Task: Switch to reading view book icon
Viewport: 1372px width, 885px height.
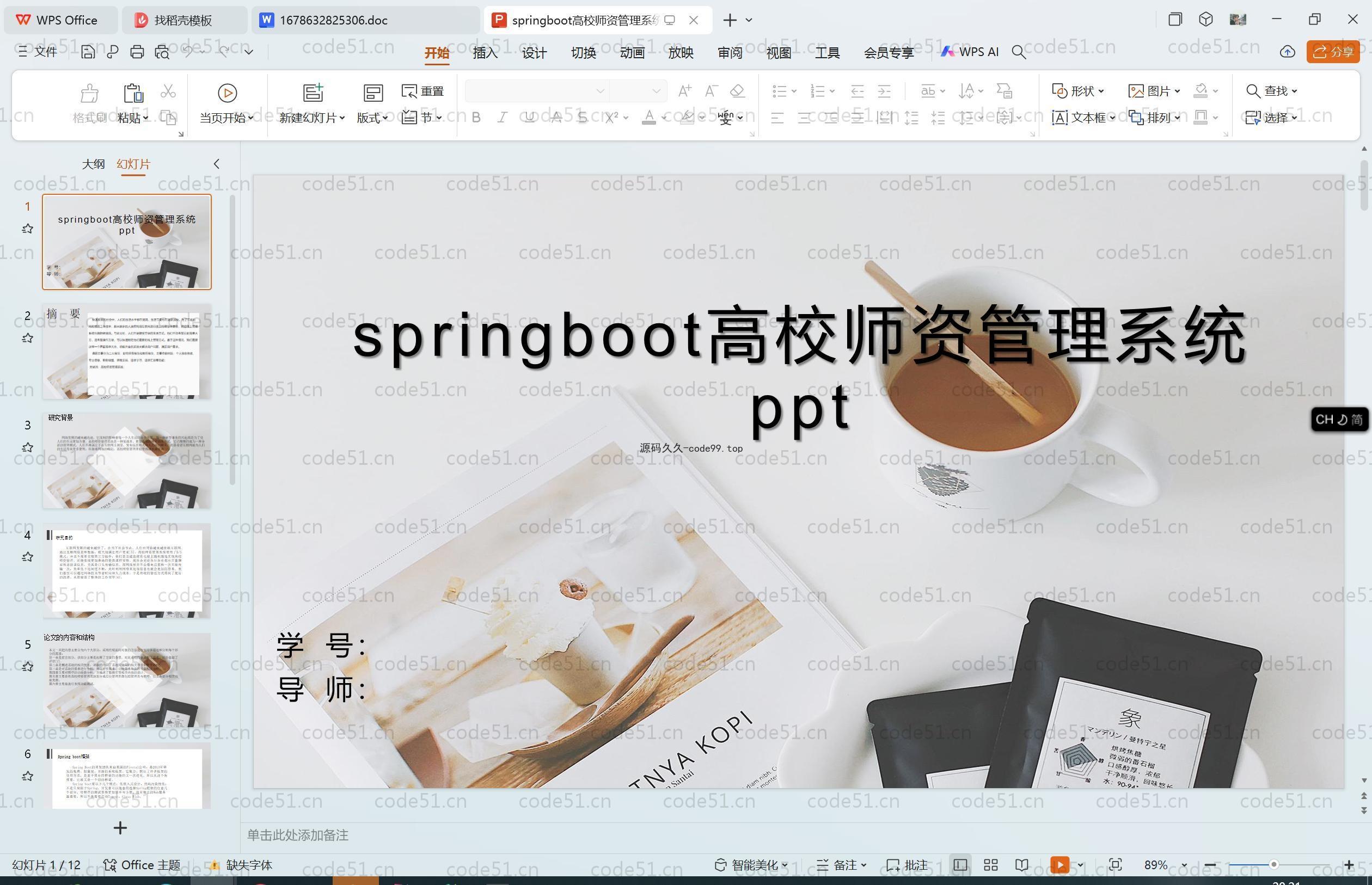Action: [x=1021, y=865]
